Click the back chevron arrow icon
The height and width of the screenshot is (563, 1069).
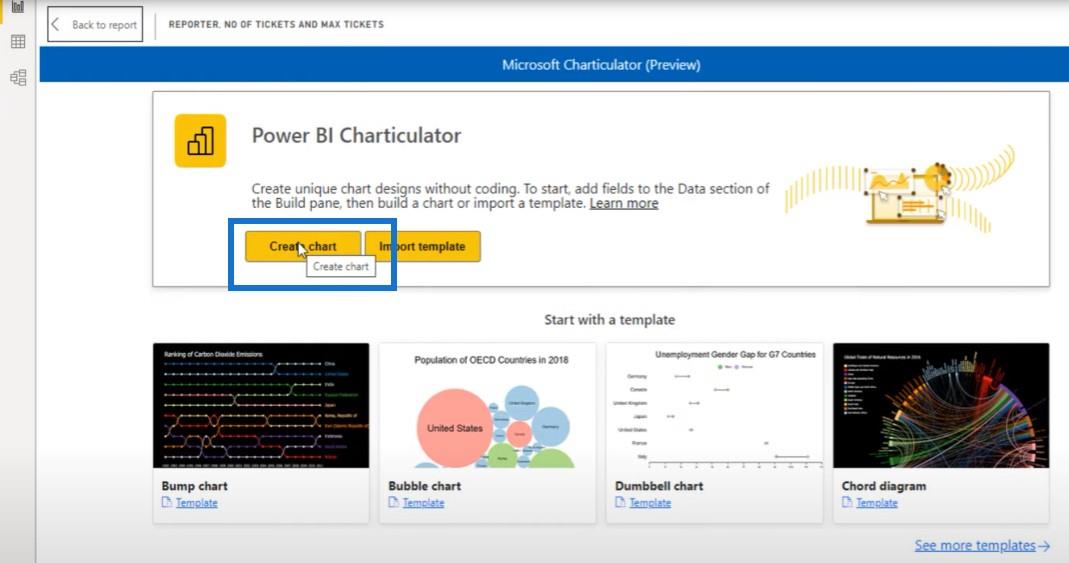click(x=56, y=25)
